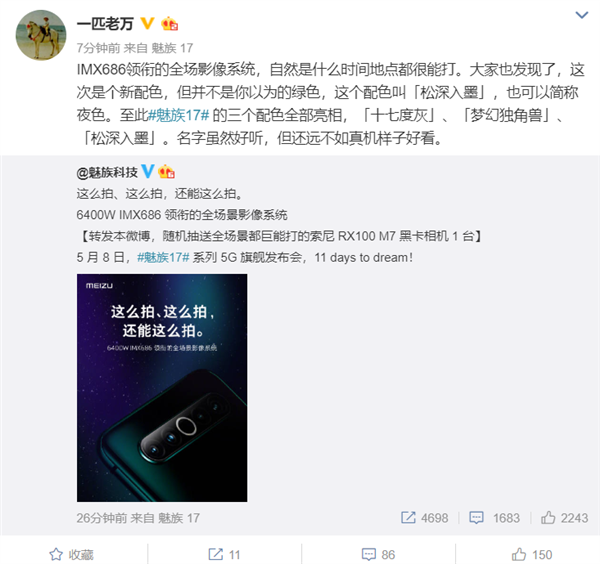The height and width of the screenshot is (564, 600).
Task: Open the original post's comments icon 1683
Action: coord(494,518)
